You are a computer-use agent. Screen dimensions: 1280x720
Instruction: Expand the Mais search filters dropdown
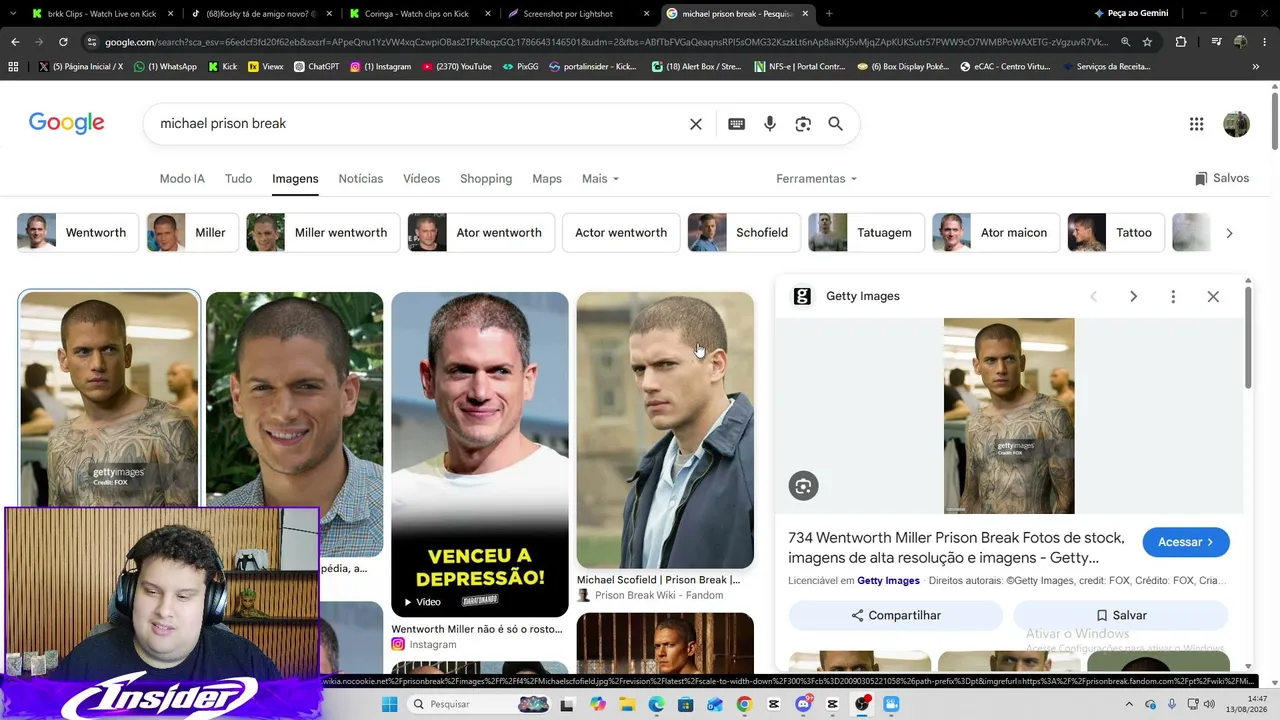point(600,178)
